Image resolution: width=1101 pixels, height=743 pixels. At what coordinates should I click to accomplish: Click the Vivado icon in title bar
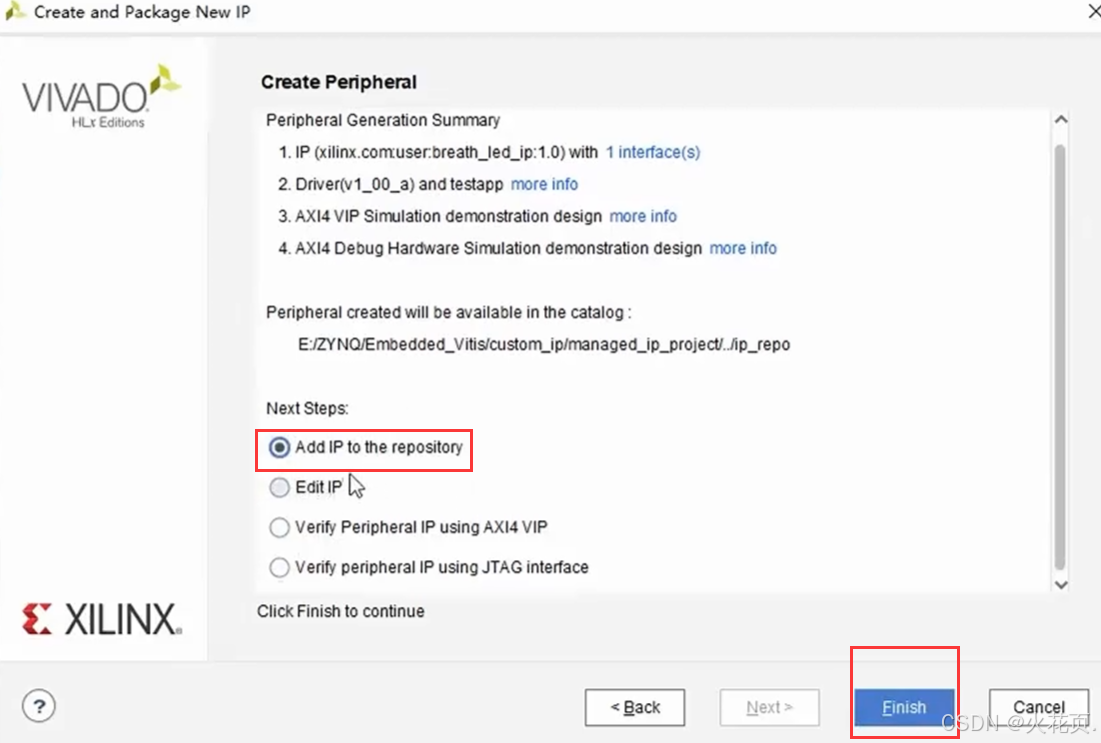click(x=15, y=11)
